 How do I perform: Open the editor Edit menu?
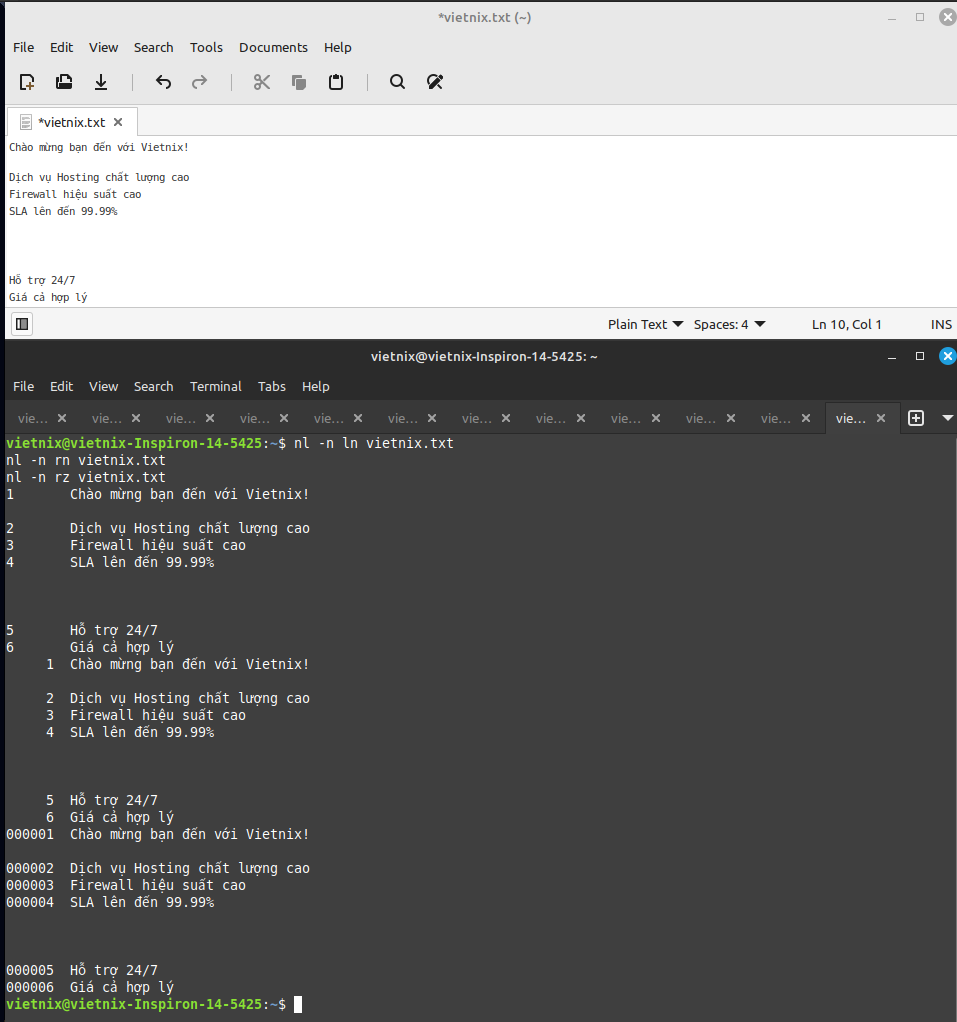pyautogui.click(x=61, y=48)
